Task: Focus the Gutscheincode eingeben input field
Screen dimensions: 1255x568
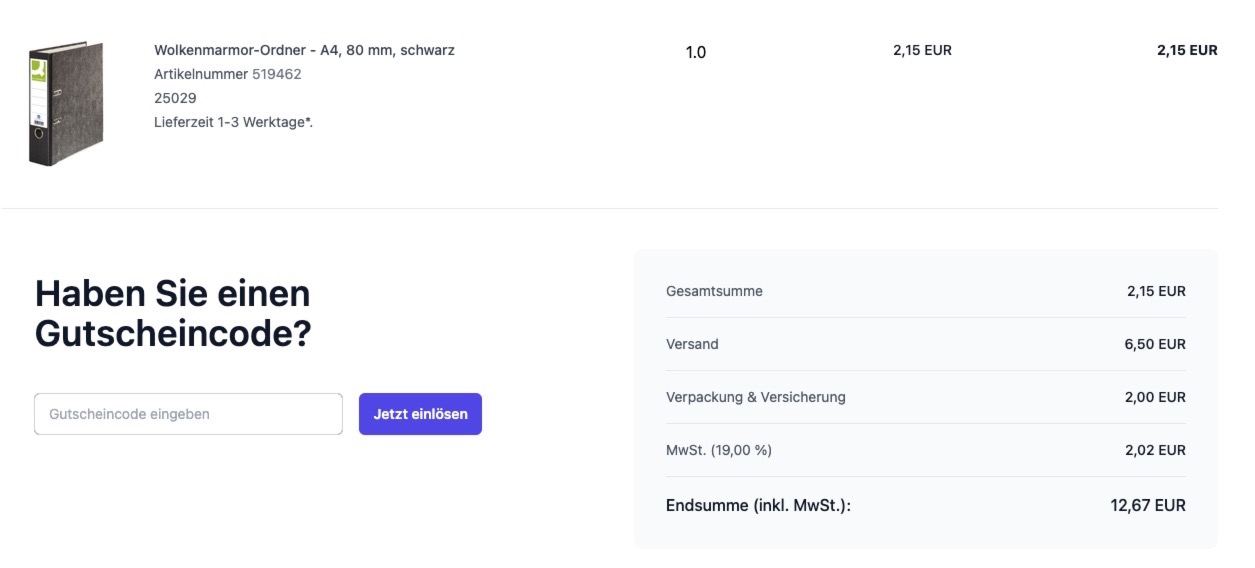Action: 188,414
